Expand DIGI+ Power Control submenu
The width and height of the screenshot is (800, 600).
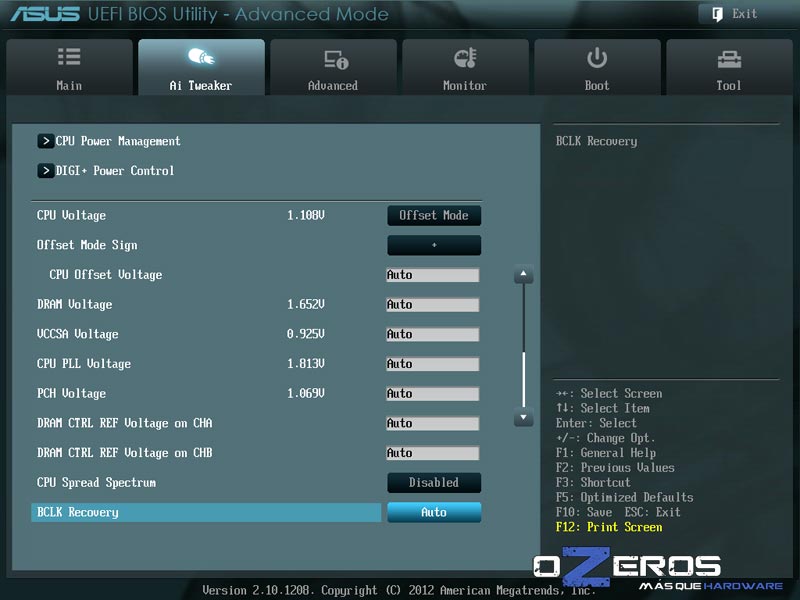tap(115, 170)
